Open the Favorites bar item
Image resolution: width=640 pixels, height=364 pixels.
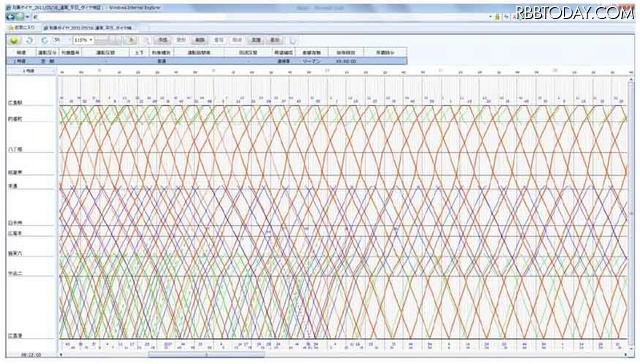coord(22,27)
